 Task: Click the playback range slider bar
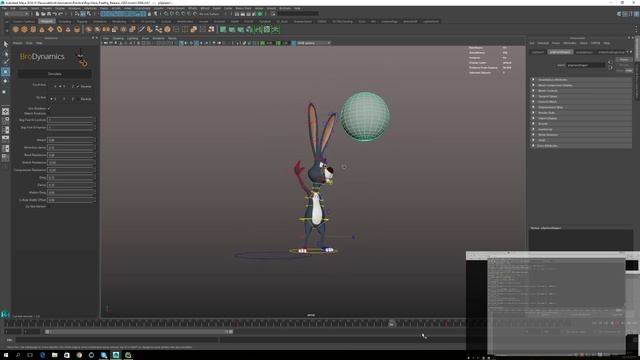139,332
